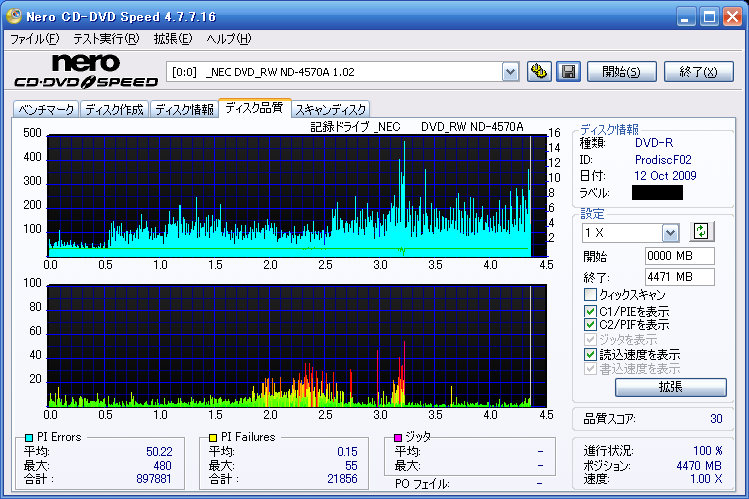
Task: Click the Nero CD-DVD Speed logo
Action: click(x=86, y=71)
